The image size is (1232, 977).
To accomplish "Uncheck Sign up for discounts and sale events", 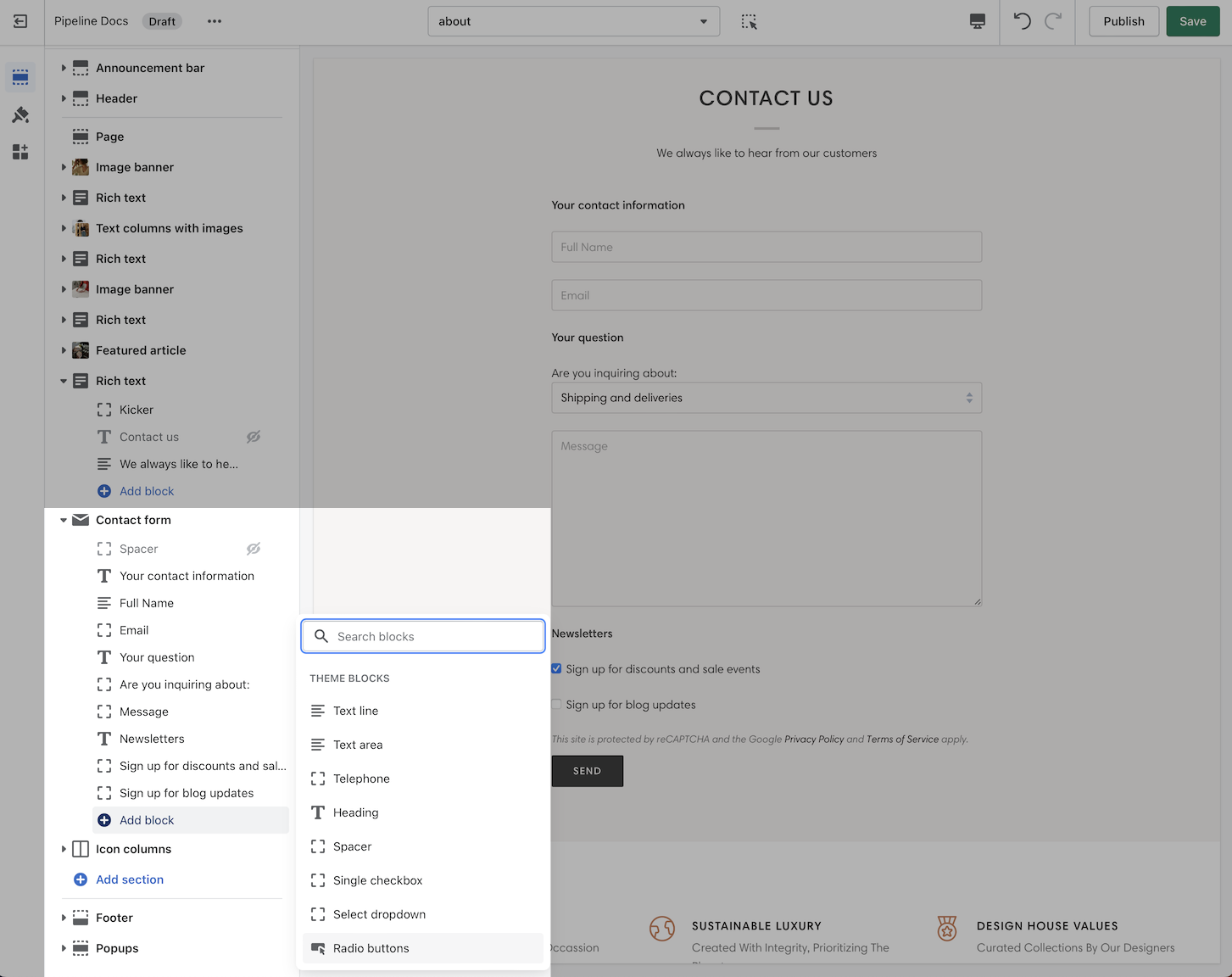I will [x=557, y=669].
